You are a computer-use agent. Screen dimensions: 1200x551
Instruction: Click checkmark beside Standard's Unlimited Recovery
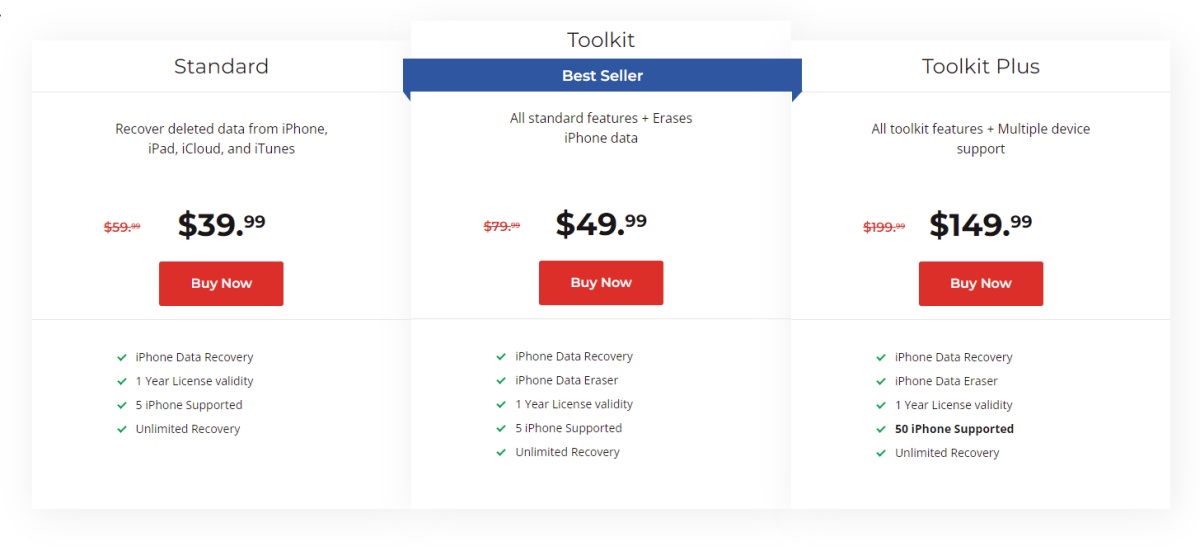click(122, 429)
